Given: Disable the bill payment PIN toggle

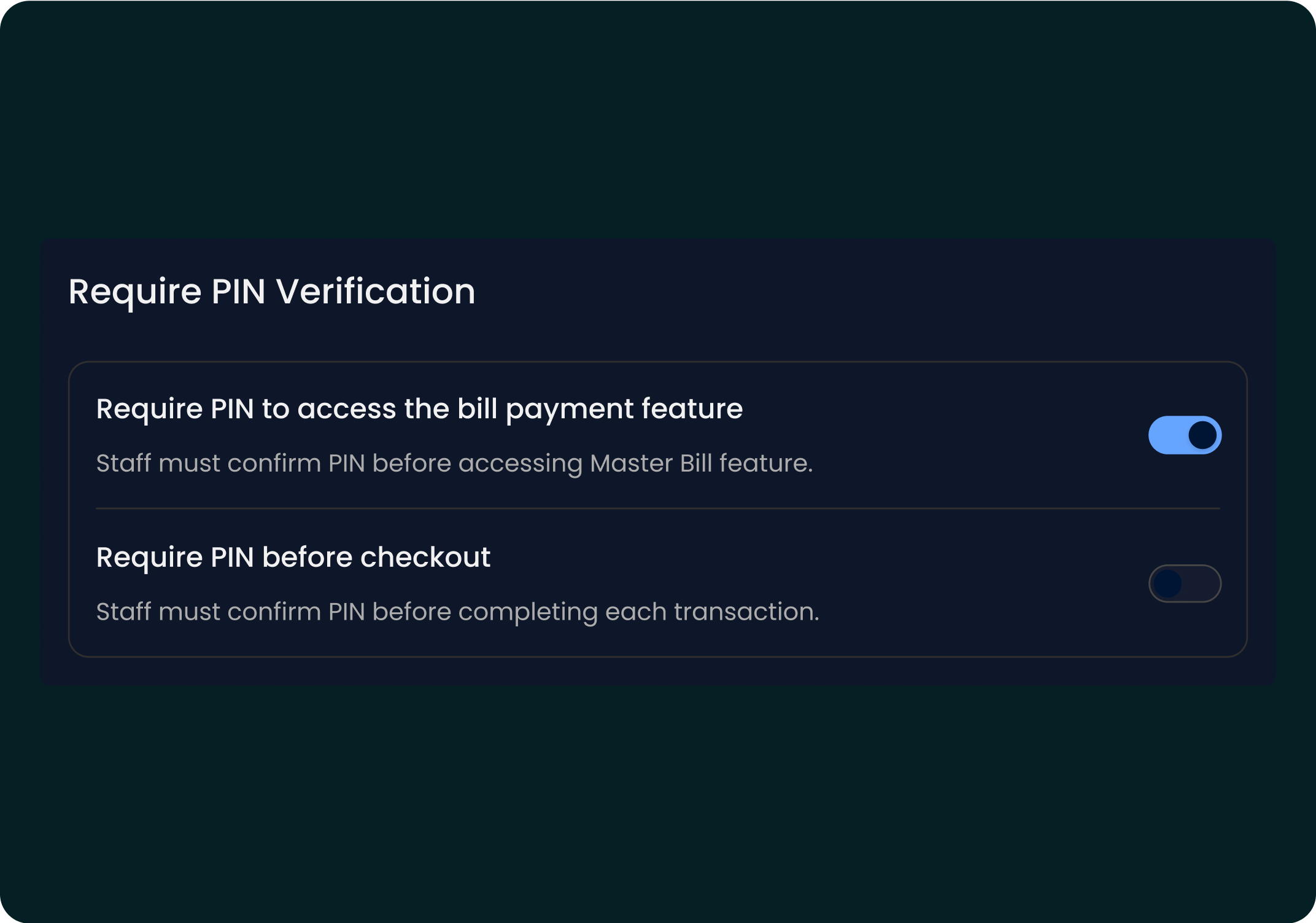Looking at the screenshot, I should click(x=1185, y=435).
